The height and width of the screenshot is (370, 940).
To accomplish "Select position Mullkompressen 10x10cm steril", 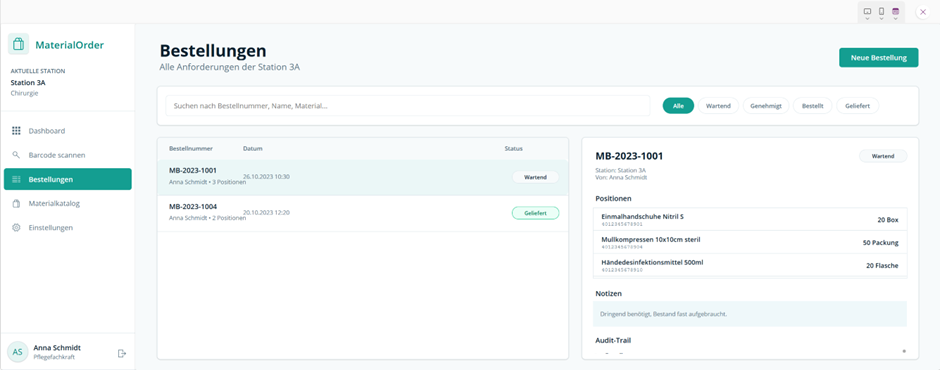I will pyautogui.click(x=750, y=242).
